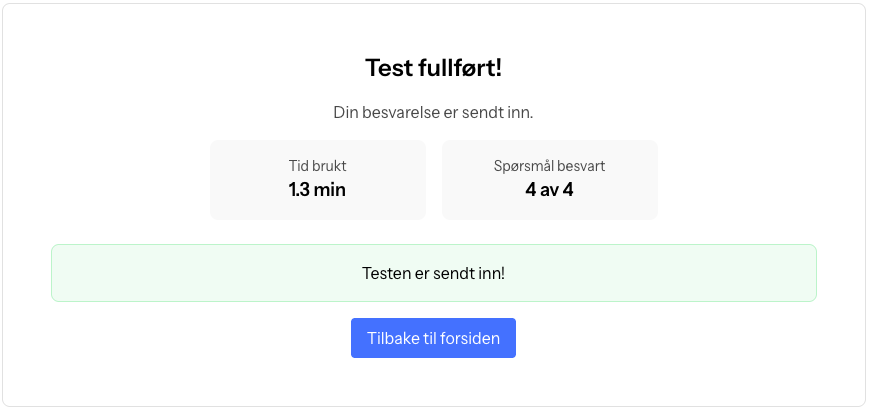Viewport: 870px width, 410px height.
Task: Click the word "Testen" in the green banner
Action: click(x=384, y=272)
